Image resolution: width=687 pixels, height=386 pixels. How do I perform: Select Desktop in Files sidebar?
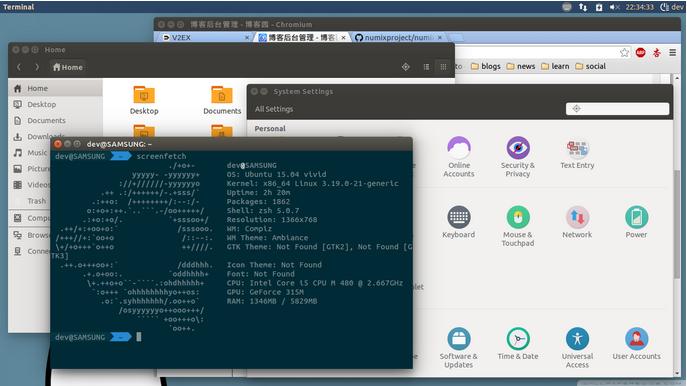[x=55, y=104]
